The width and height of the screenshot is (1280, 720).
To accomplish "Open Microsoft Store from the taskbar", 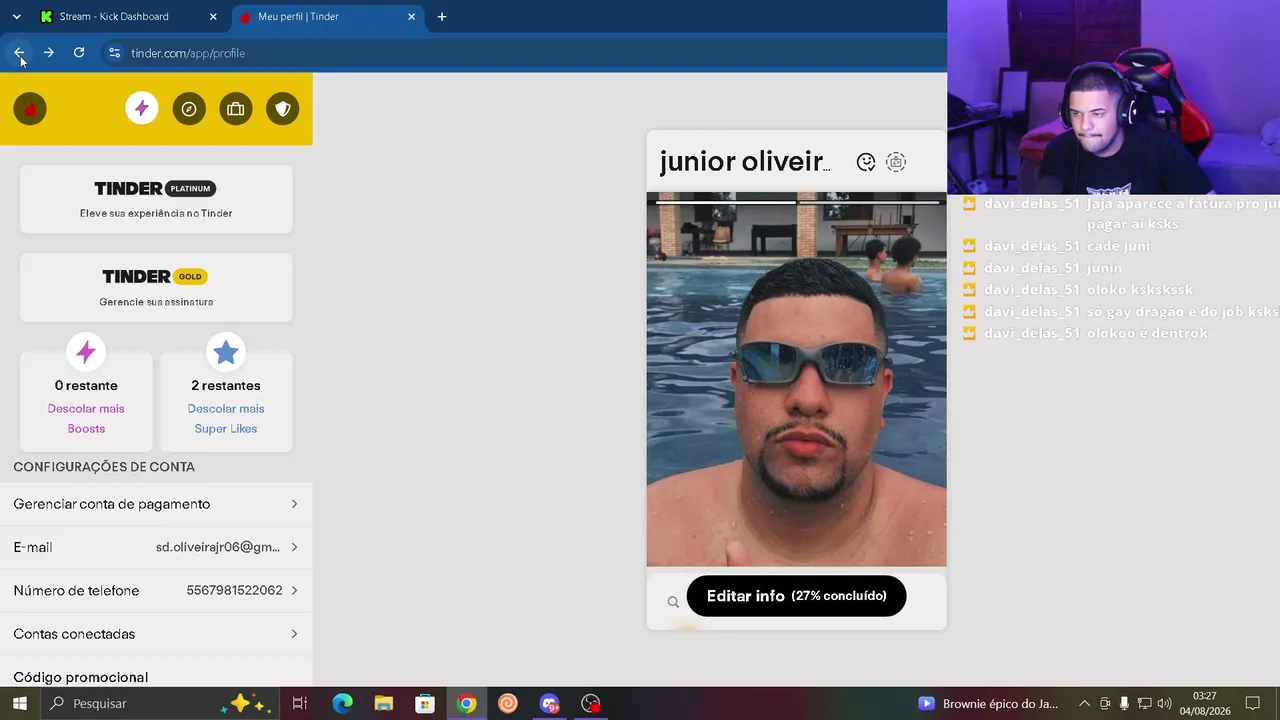I will coord(425,704).
